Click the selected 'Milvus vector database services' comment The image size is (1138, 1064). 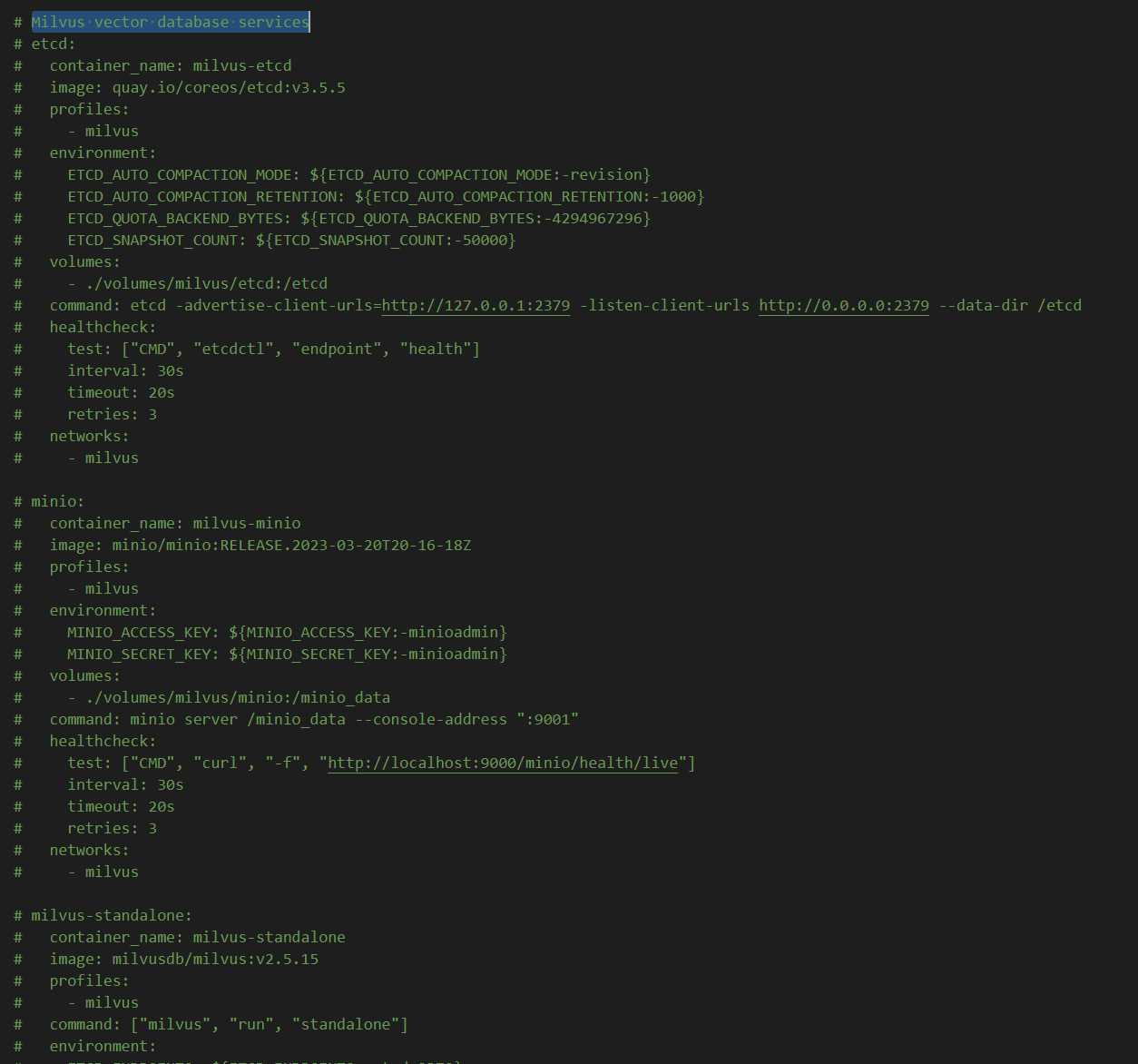tap(171, 22)
